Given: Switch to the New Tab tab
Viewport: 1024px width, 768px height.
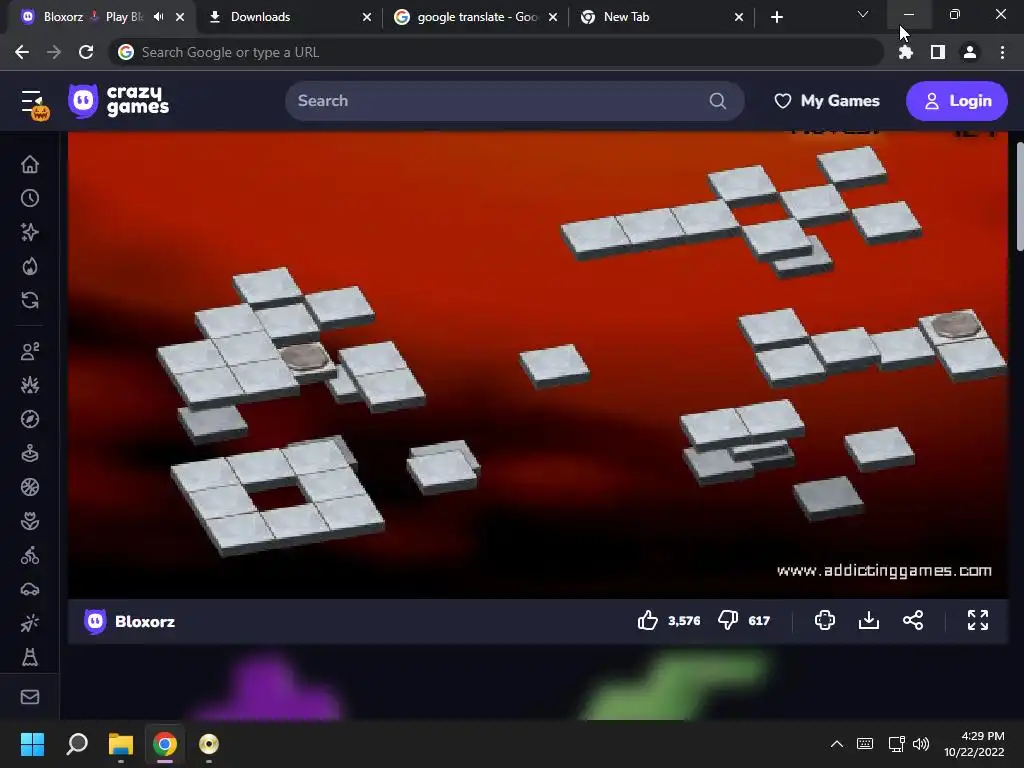Looking at the screenshot, I should [662, 17].
